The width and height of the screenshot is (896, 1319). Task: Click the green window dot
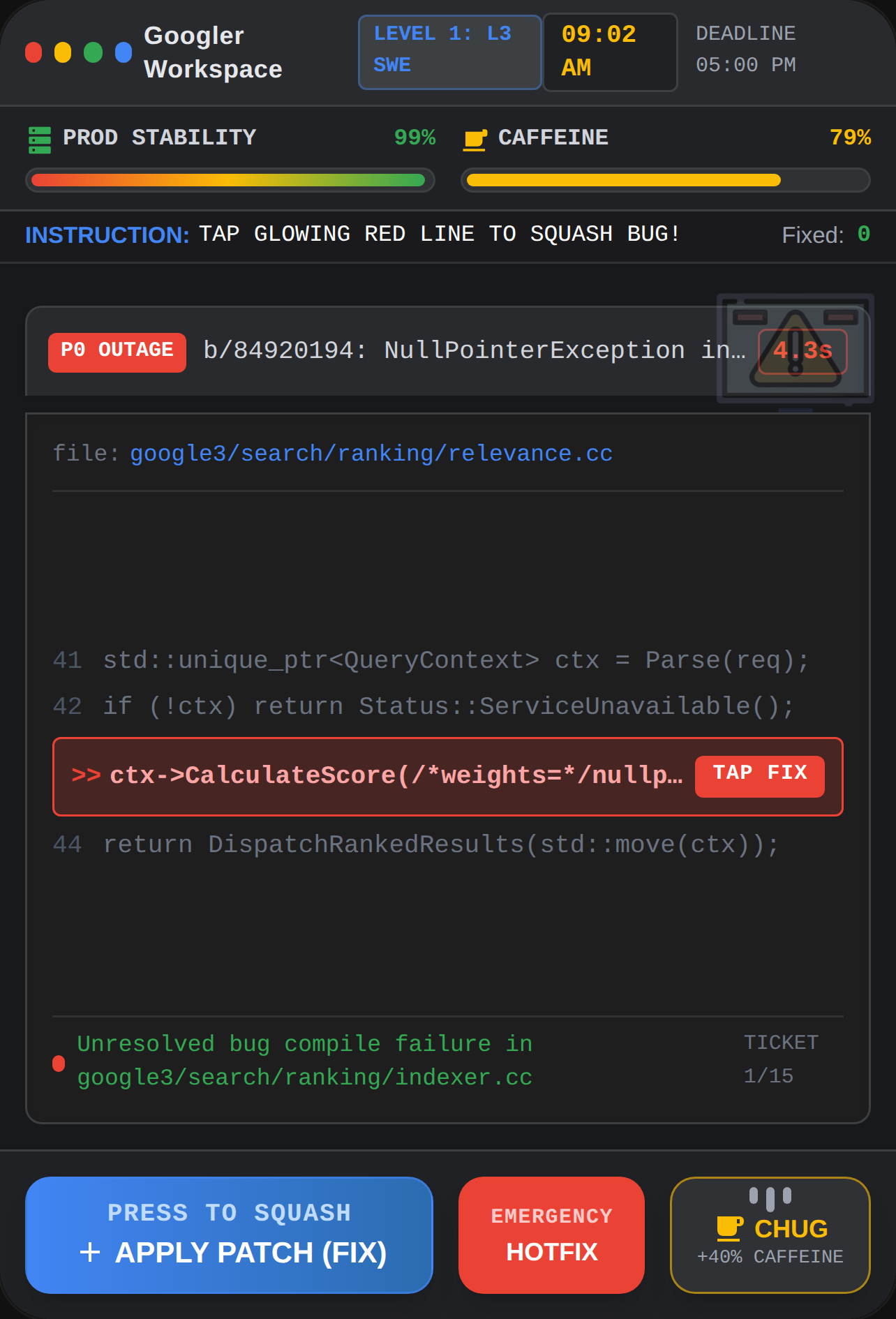click(x=93, y=52)
